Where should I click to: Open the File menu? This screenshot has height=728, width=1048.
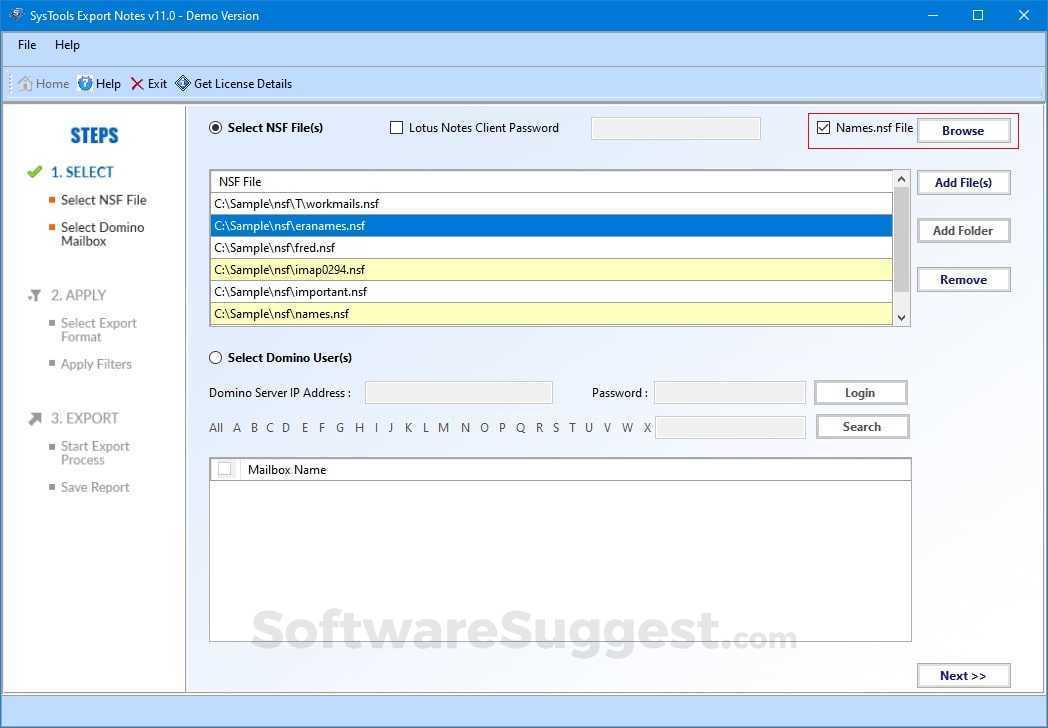(x=26, y=44)
